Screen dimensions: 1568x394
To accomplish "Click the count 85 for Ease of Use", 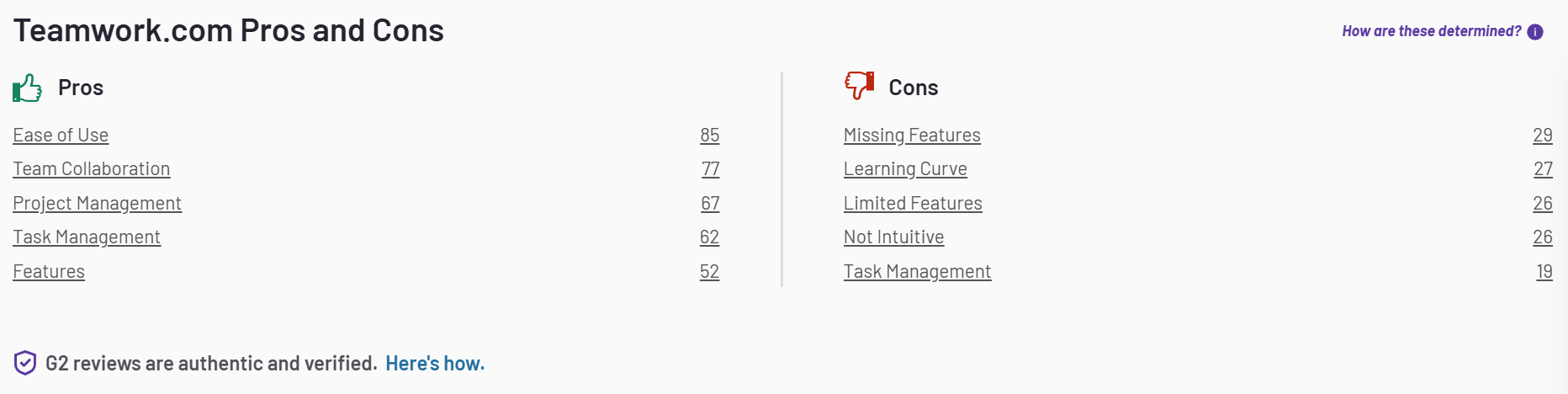I will click(710, 136).
